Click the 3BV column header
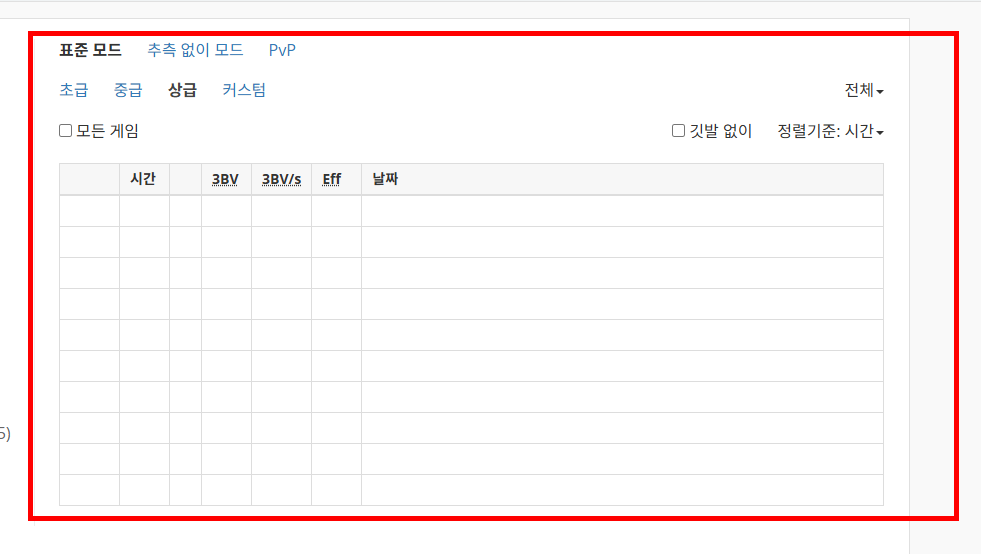Viewport: 981px width, 554px height. (225, 180)
